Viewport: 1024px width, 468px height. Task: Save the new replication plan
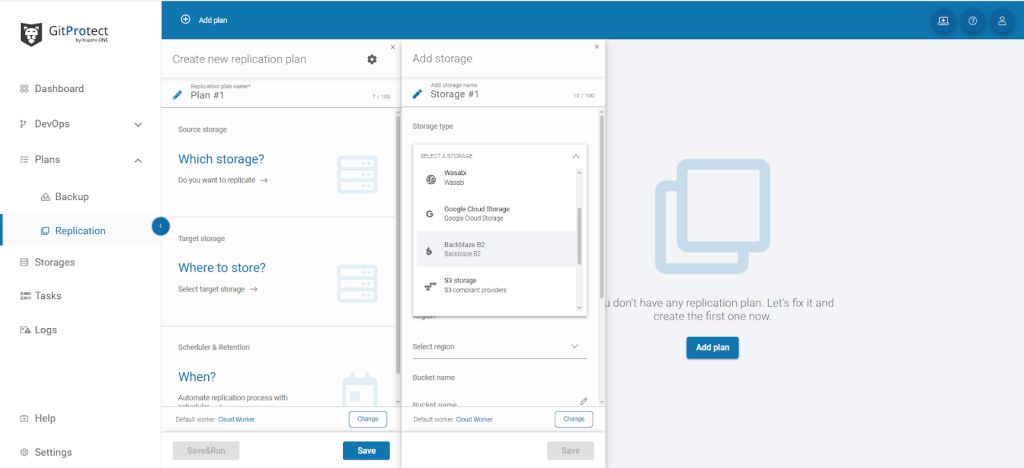[x=366, y=451]
